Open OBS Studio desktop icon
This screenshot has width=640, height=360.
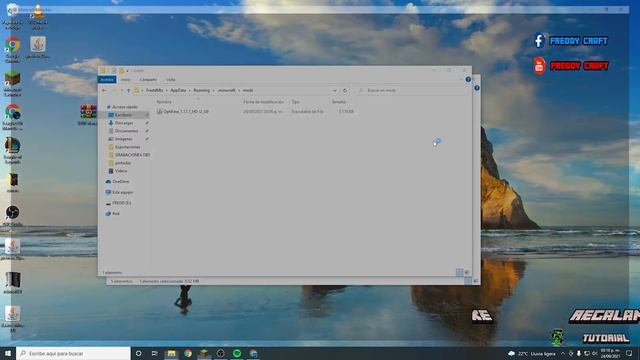point(12,216)
